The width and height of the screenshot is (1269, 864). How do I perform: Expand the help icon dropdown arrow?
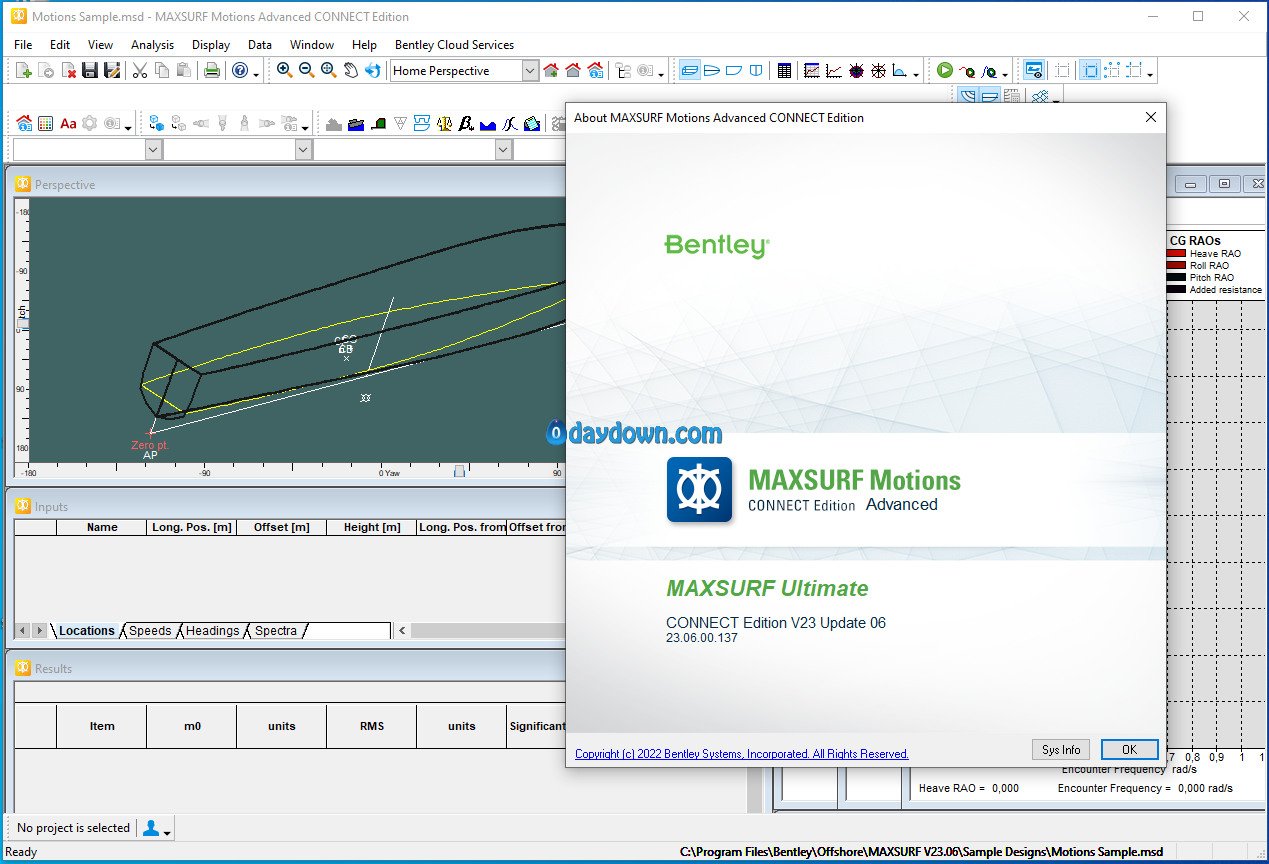point(256,73)
